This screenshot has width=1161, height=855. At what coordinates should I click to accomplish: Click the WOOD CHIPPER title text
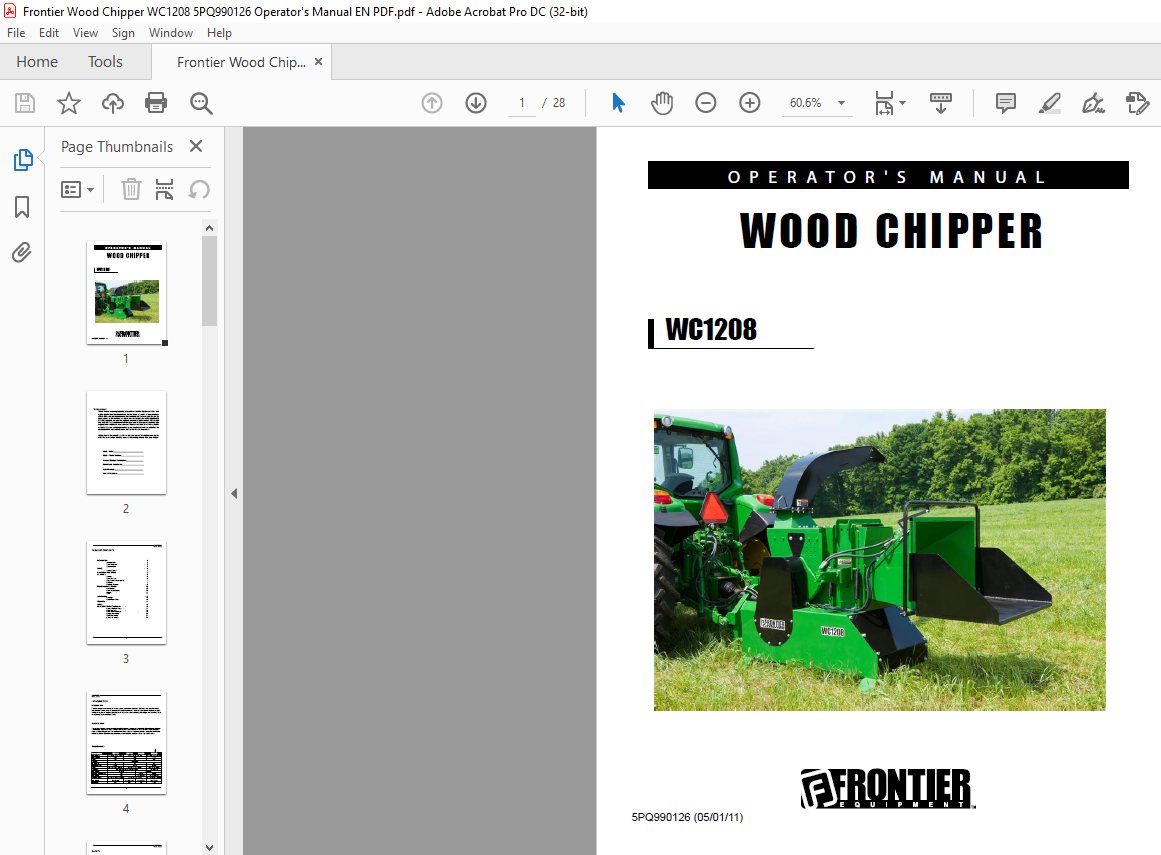pos(891,231)
